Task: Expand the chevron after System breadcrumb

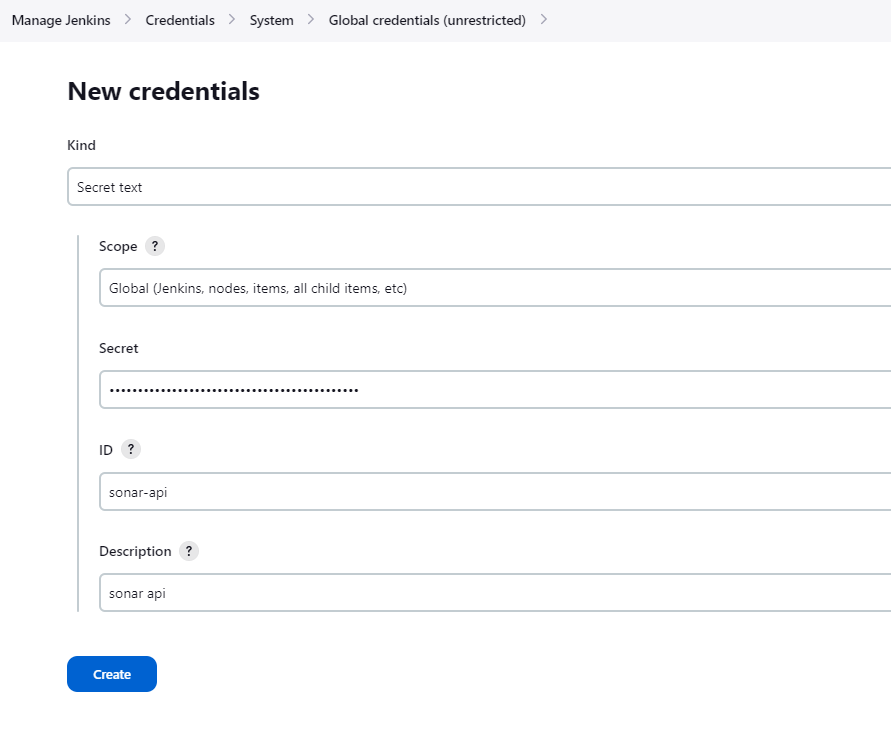Action: tap(311, 19)
